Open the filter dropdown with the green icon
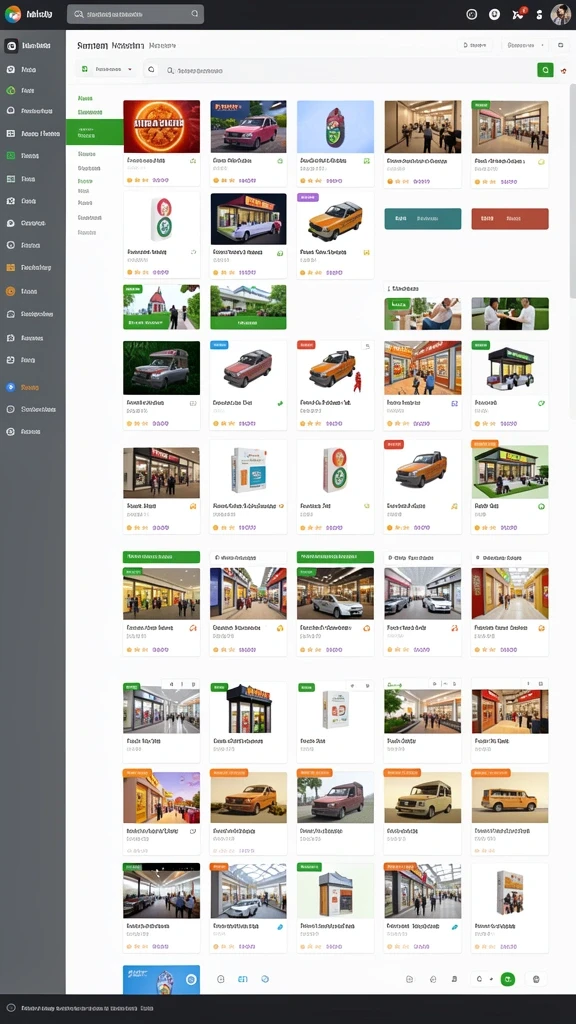The width and height of the screenshot is (576, 1024). [x=107, y=69]
